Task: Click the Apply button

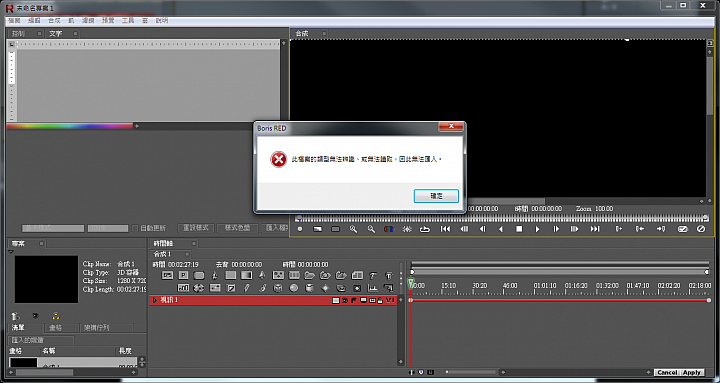Action: [x=692, y=372]
